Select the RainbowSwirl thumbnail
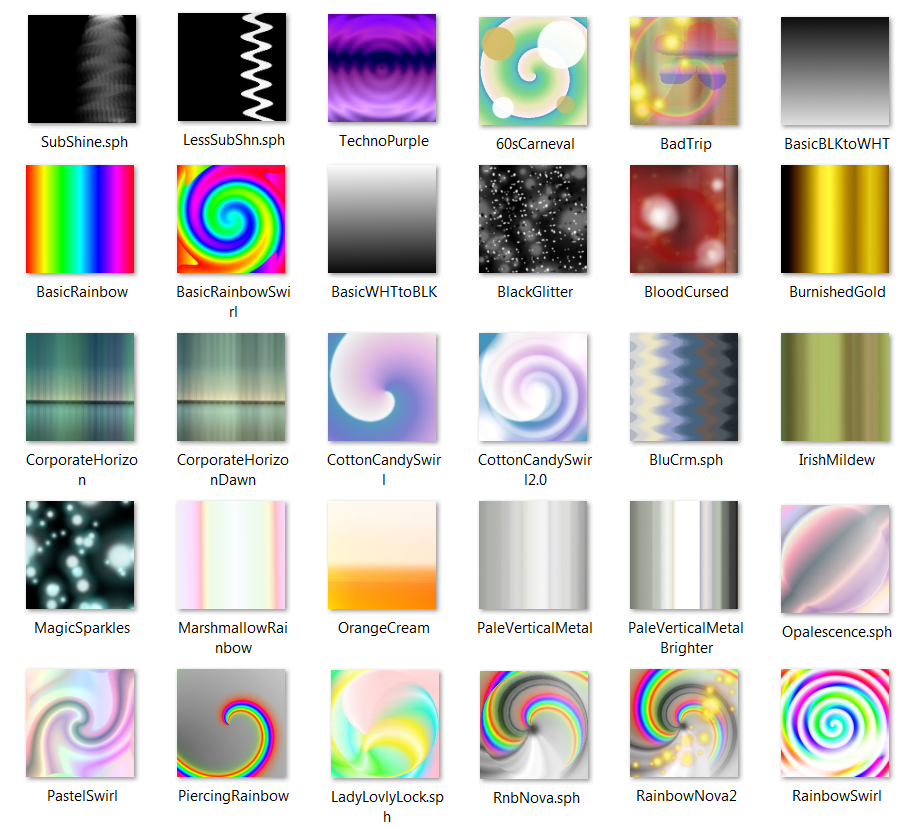This screenshot has width=920, height=828. (835, 723)
